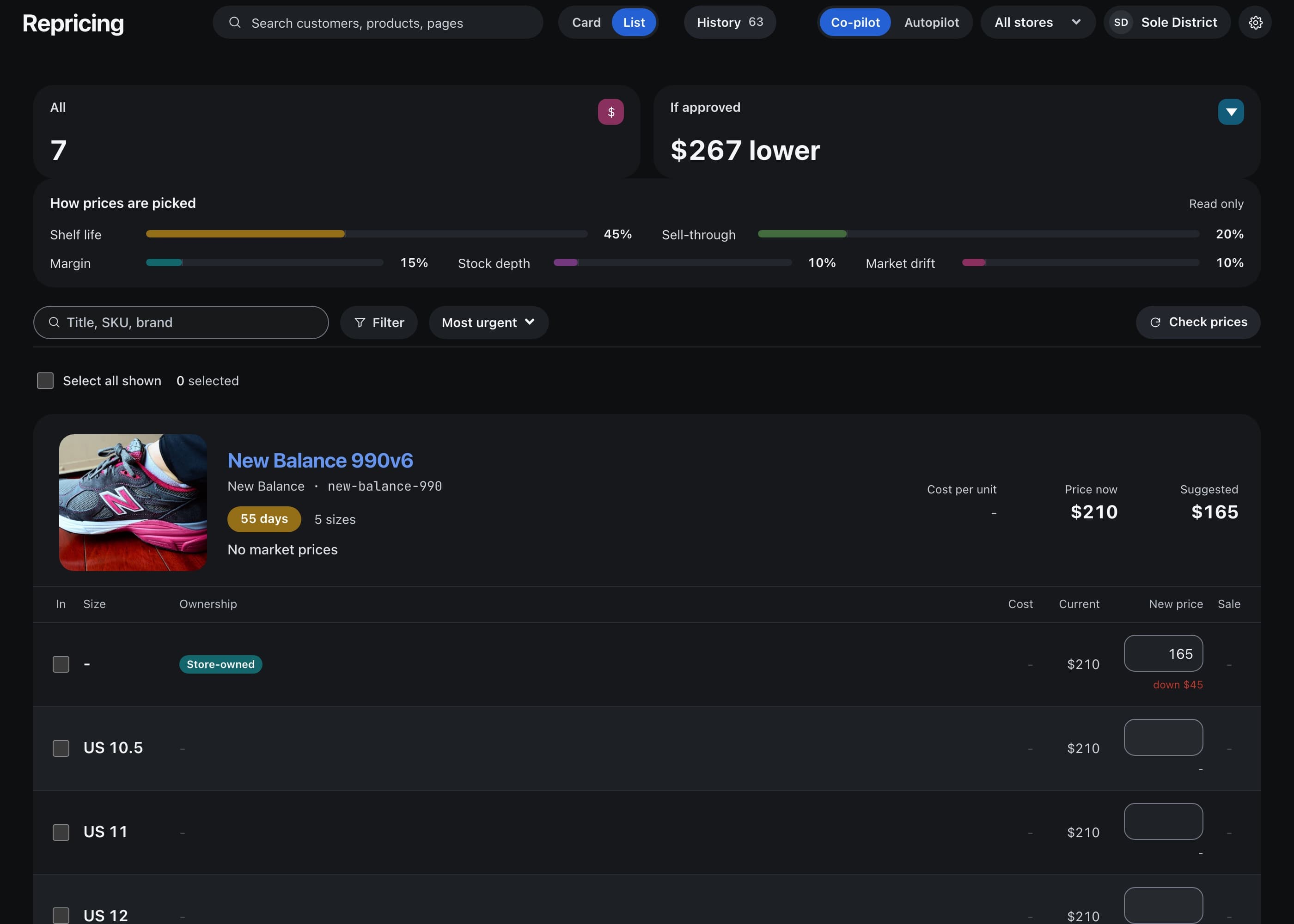Toggle Select all shown checkbox
Viewport: 1294px width, 924px height.
(x=45, y=381)
